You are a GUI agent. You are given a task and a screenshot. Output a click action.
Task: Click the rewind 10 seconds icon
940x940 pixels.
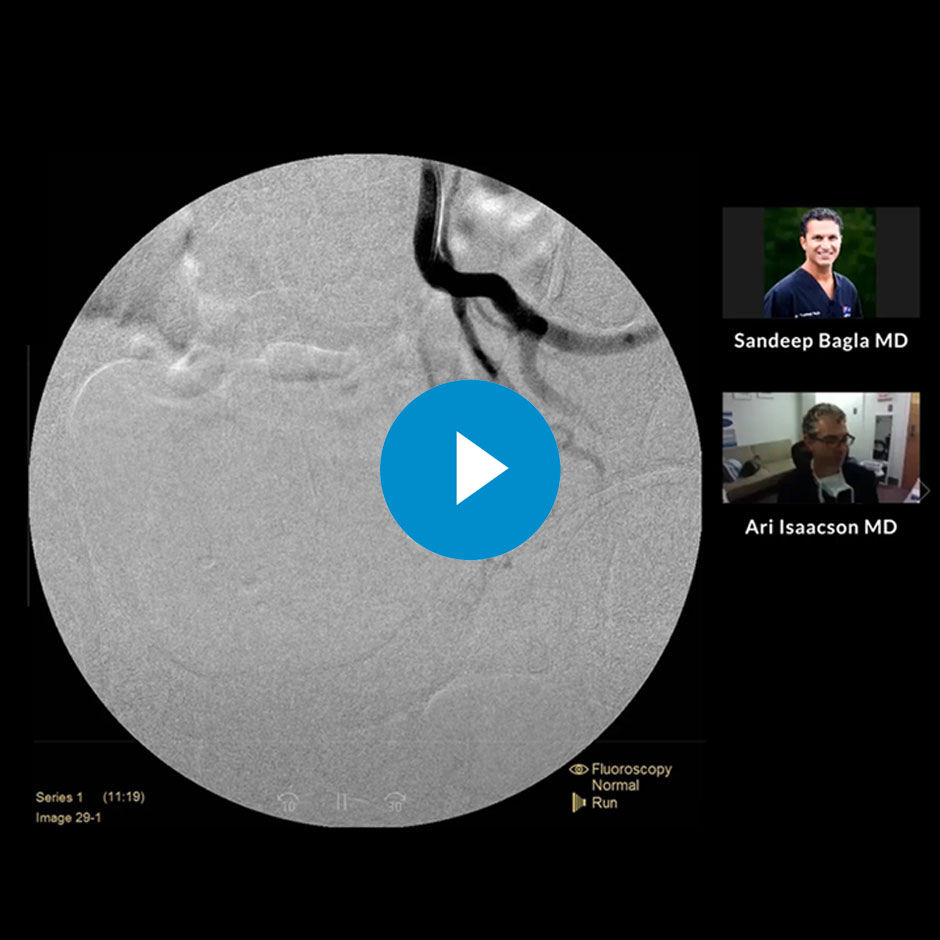(x=290, y=802)
